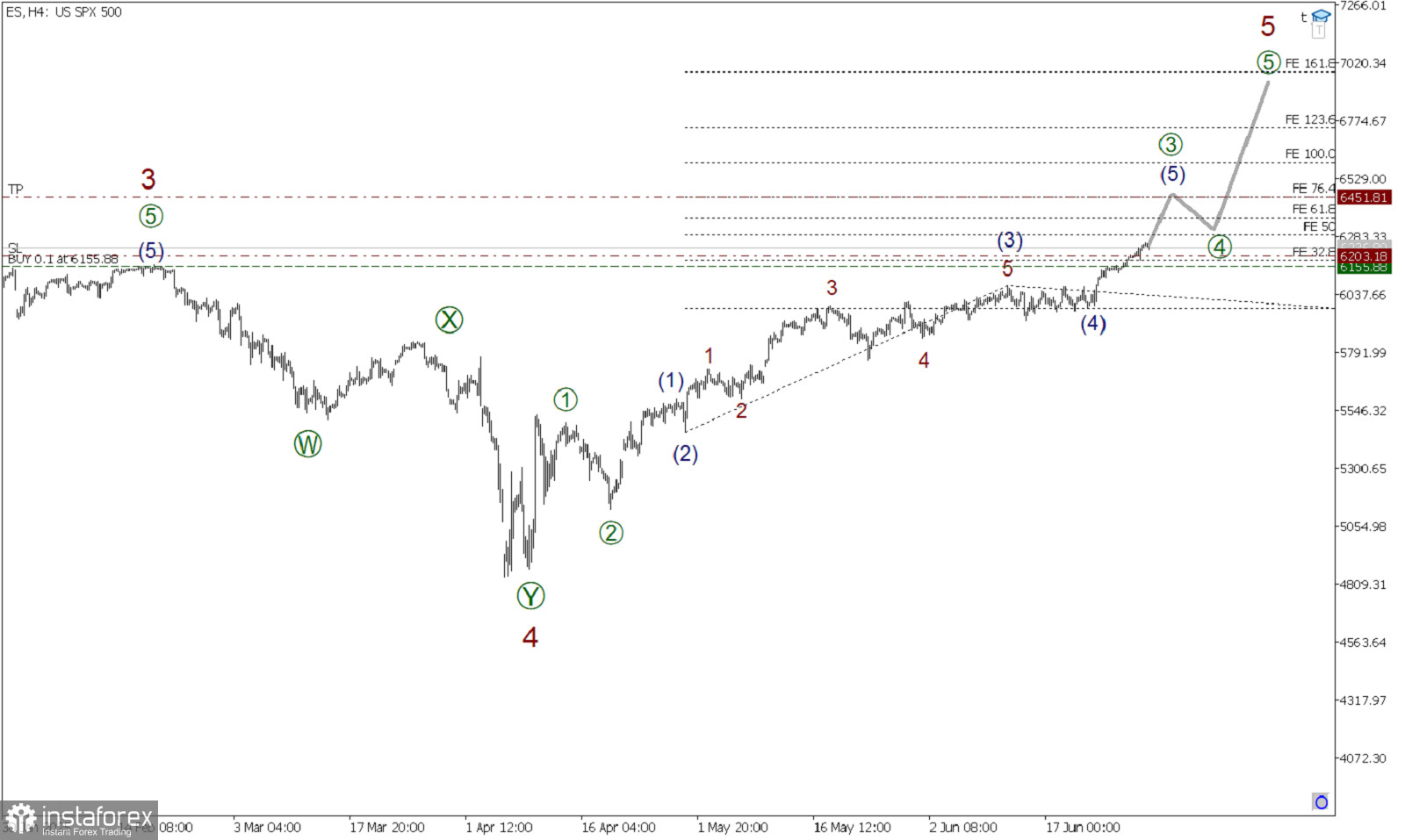Select the large red 5 wave label
Screen dimensions: 1405x840
(x=1267, y=26)
